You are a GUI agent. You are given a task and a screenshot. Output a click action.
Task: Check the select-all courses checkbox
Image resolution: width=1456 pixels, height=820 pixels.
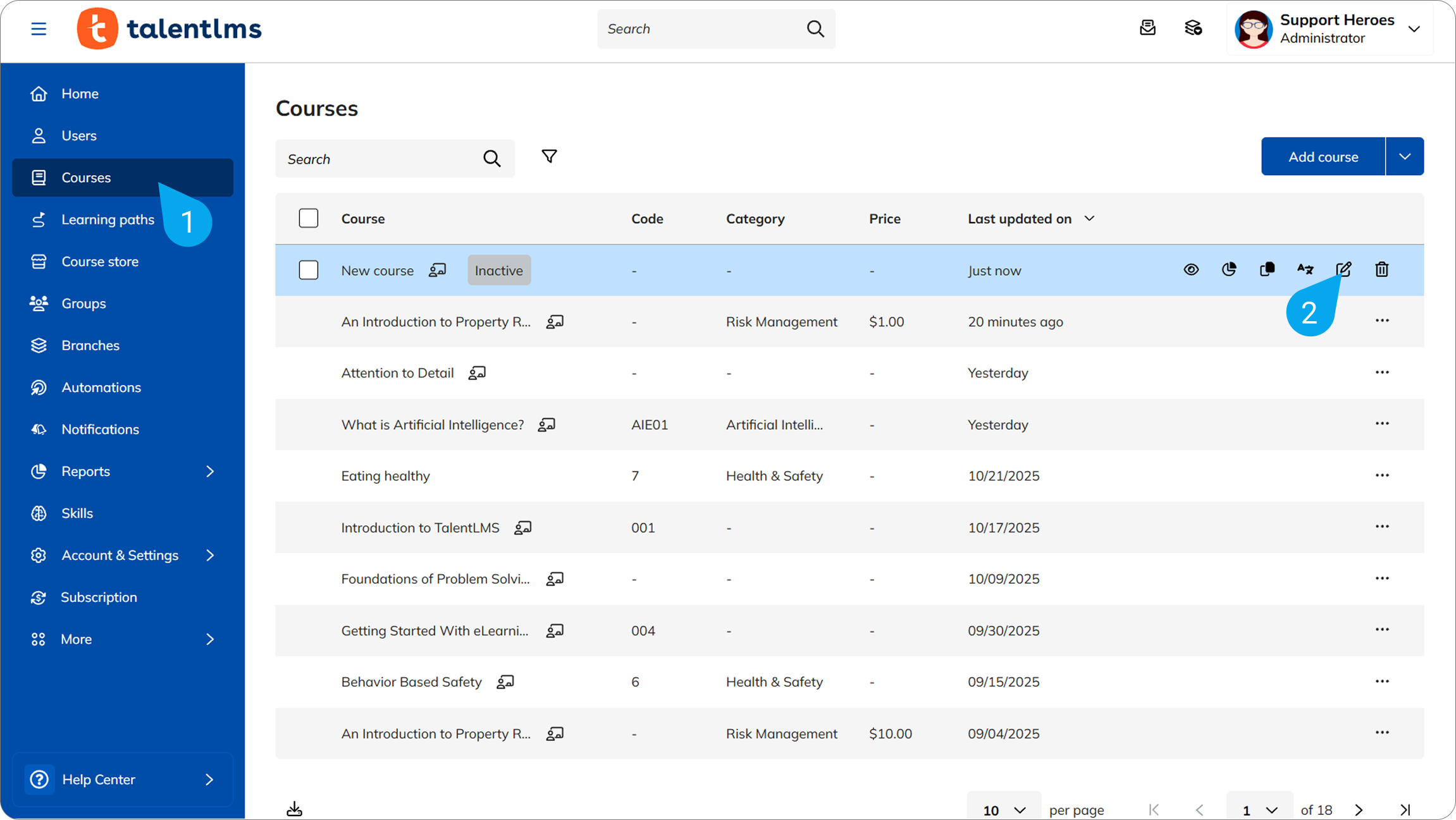[x=309, y=219]
